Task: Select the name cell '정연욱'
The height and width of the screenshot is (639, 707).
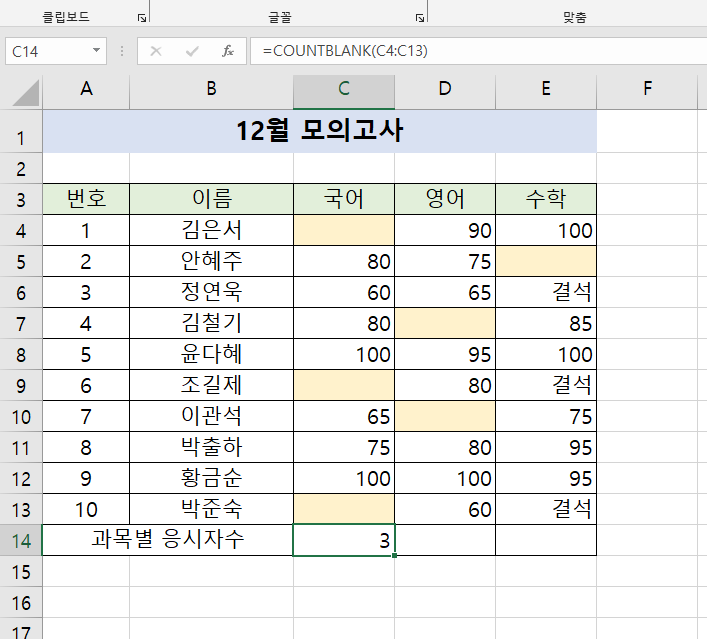Action: click(x=211, y=292)
